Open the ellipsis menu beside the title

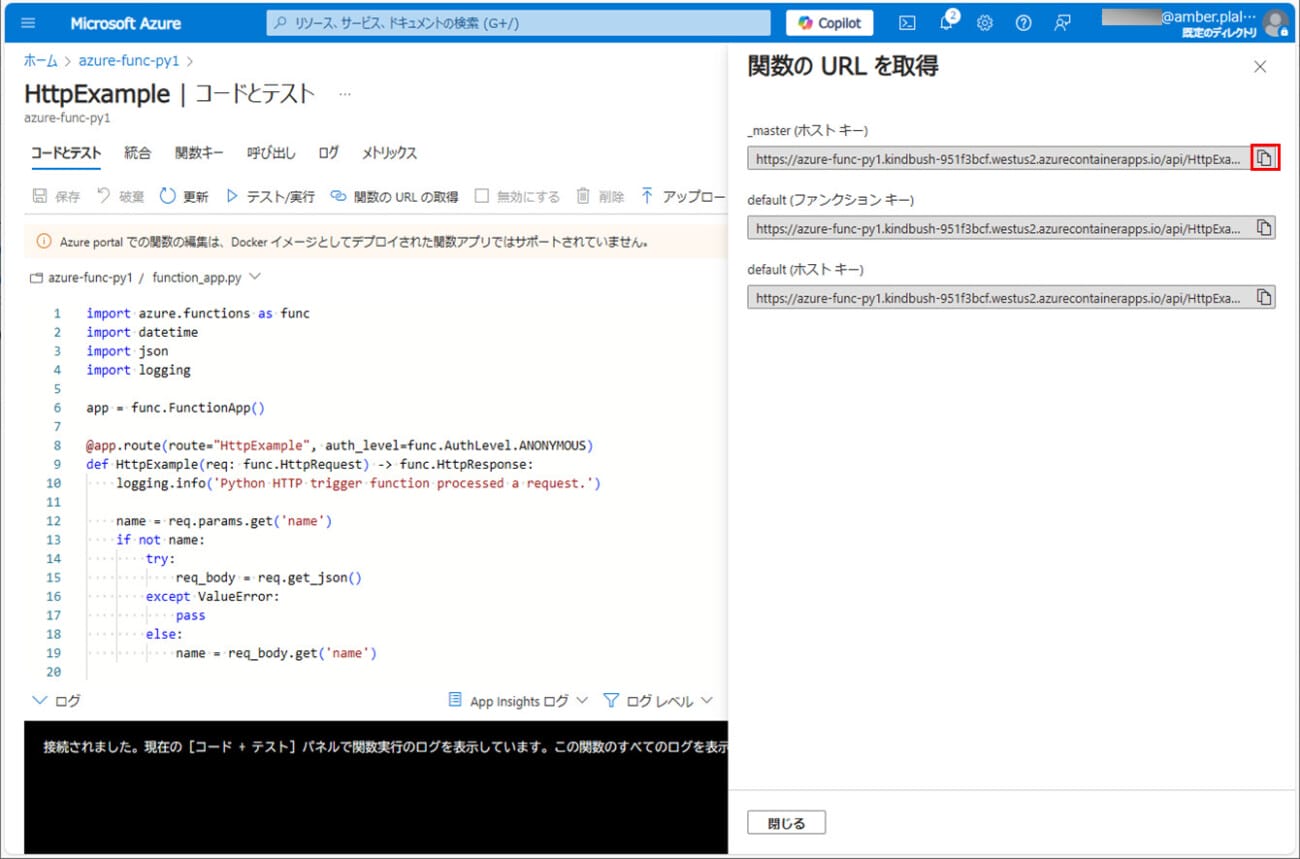345,94
